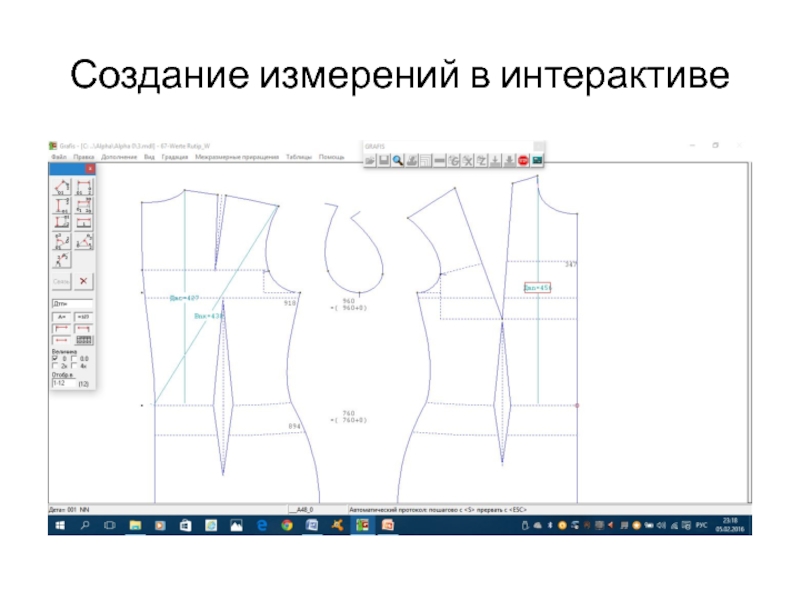Toggle the 0.0 decimals checkbox
Image resolution: width=800 pixels, height=600 pixels.
pyautogui.click(x=74, y=359)
